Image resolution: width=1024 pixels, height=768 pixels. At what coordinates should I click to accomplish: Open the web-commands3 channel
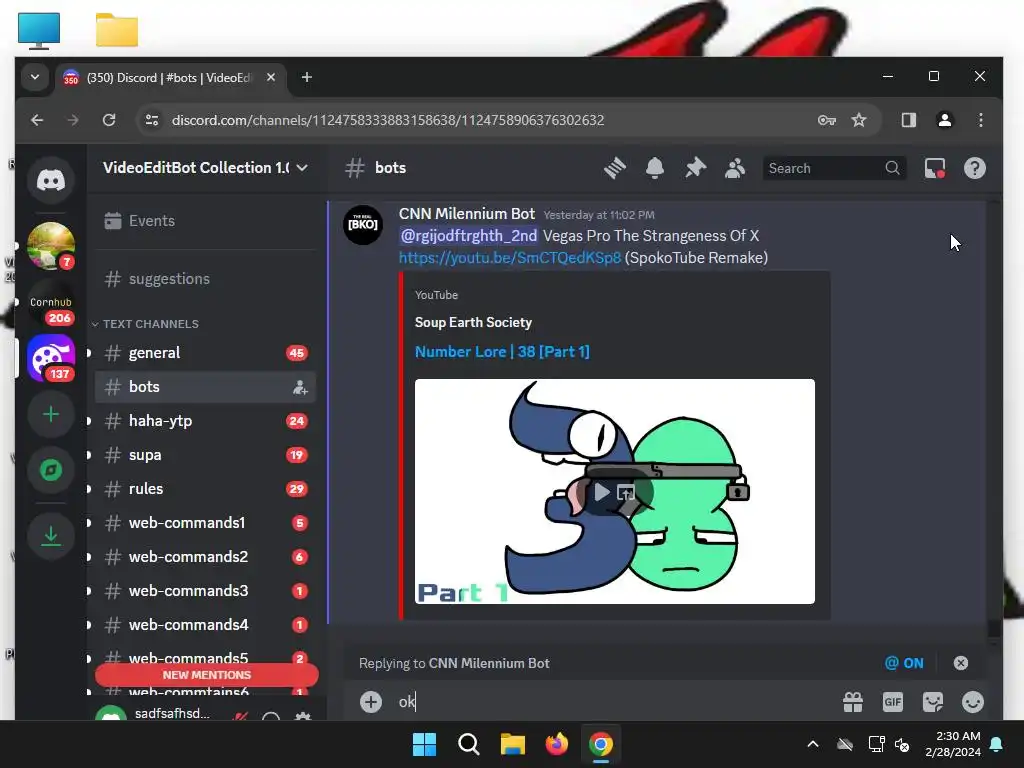[204, 591]
